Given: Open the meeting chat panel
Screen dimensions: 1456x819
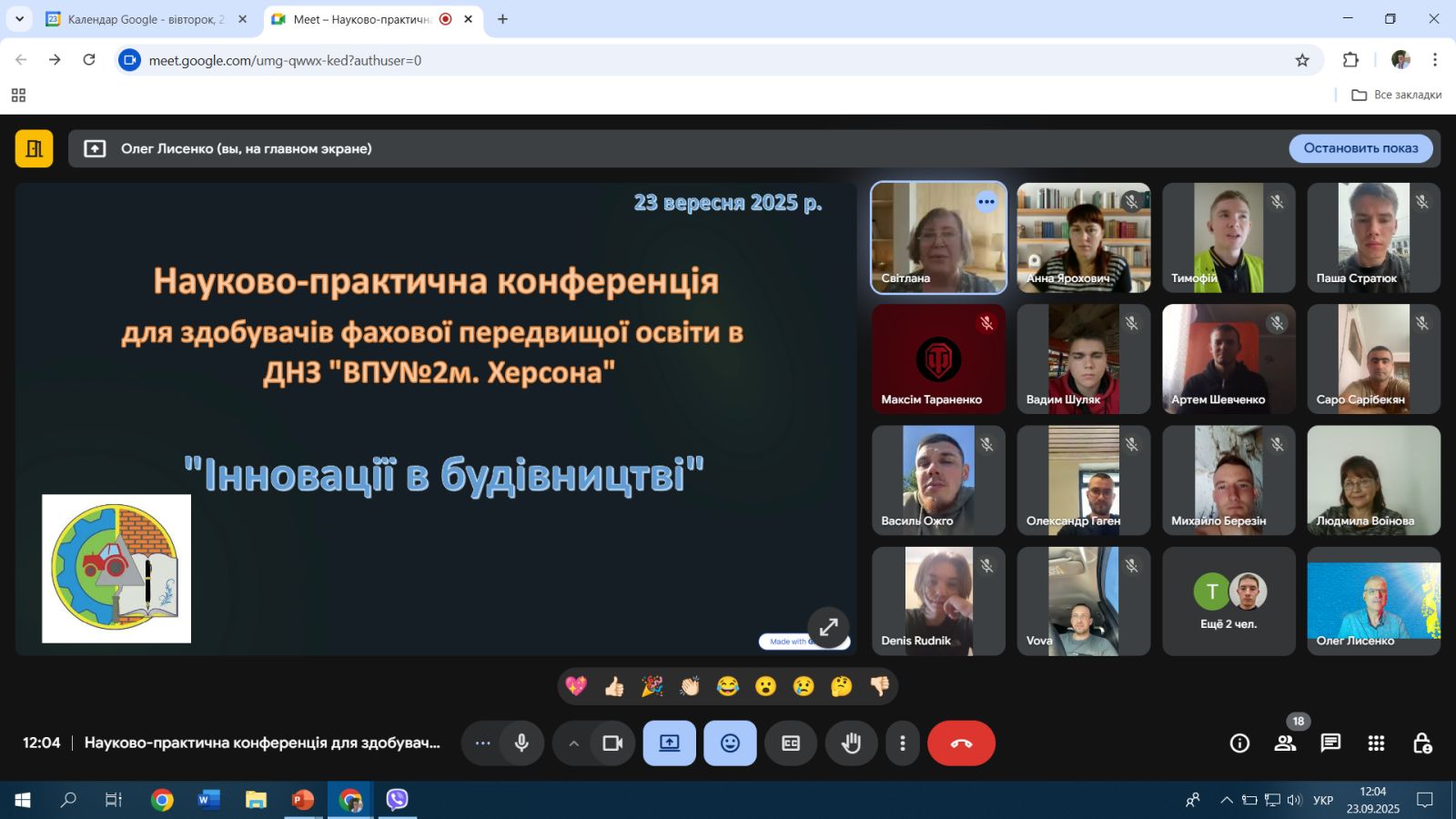Looking at the screenshot, I should tap(1330, 743).
